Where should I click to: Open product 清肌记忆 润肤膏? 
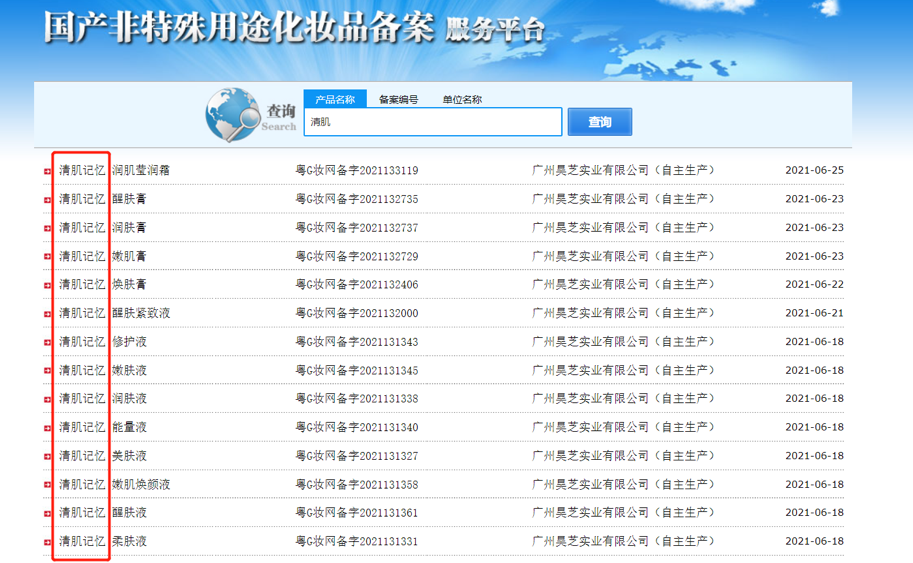[x=102, y=227]
